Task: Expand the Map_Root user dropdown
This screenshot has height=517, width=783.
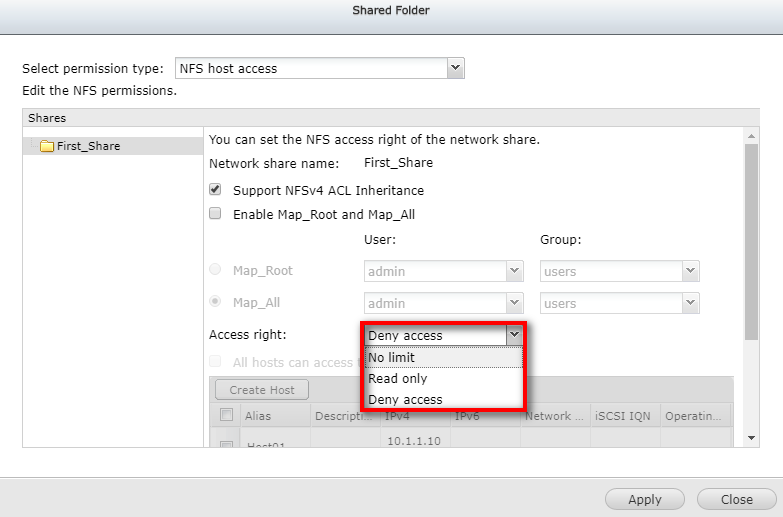Action: tap(514, 271)
